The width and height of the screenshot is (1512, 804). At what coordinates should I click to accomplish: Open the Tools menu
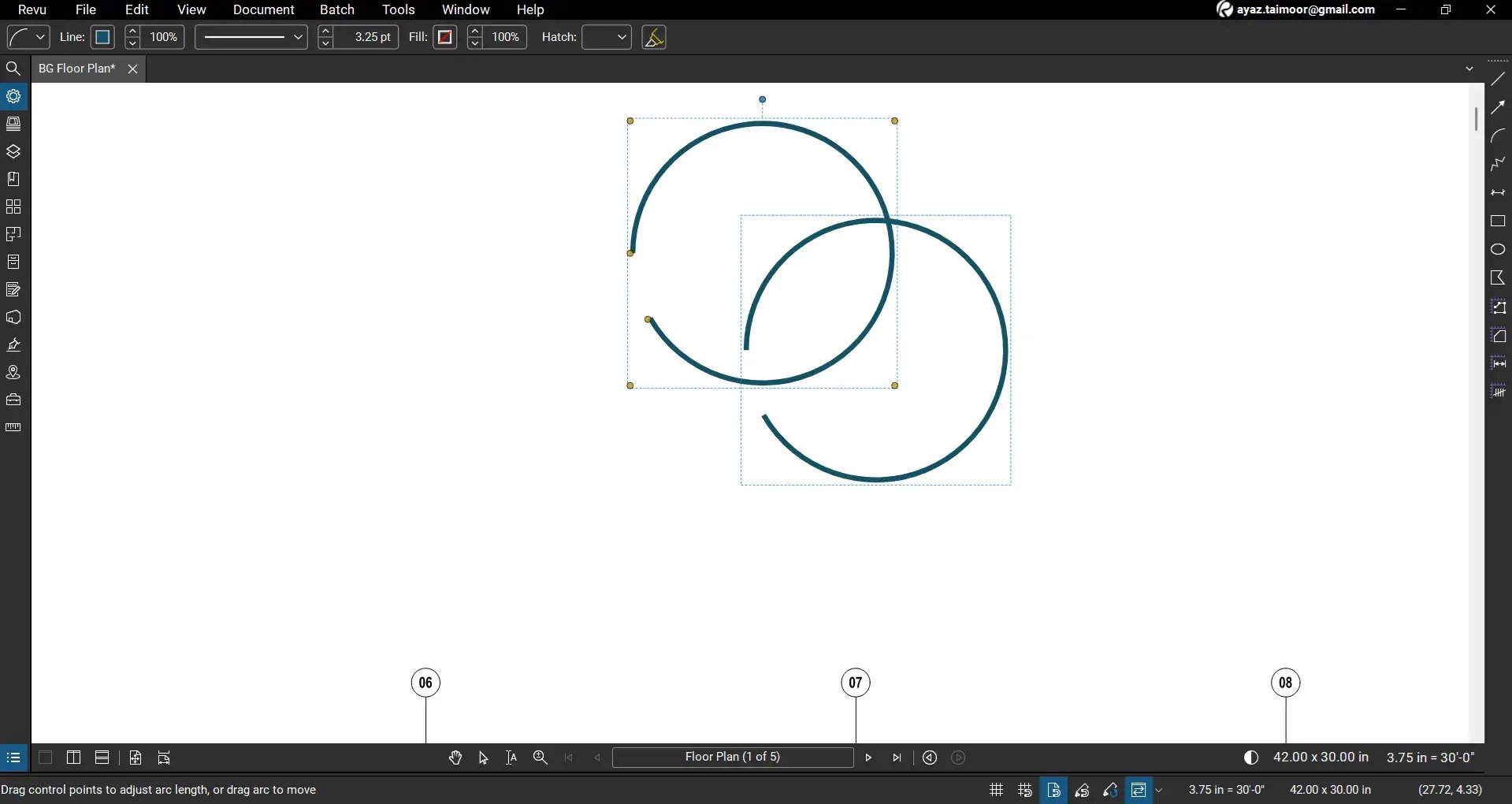click(x=399, y=9)
